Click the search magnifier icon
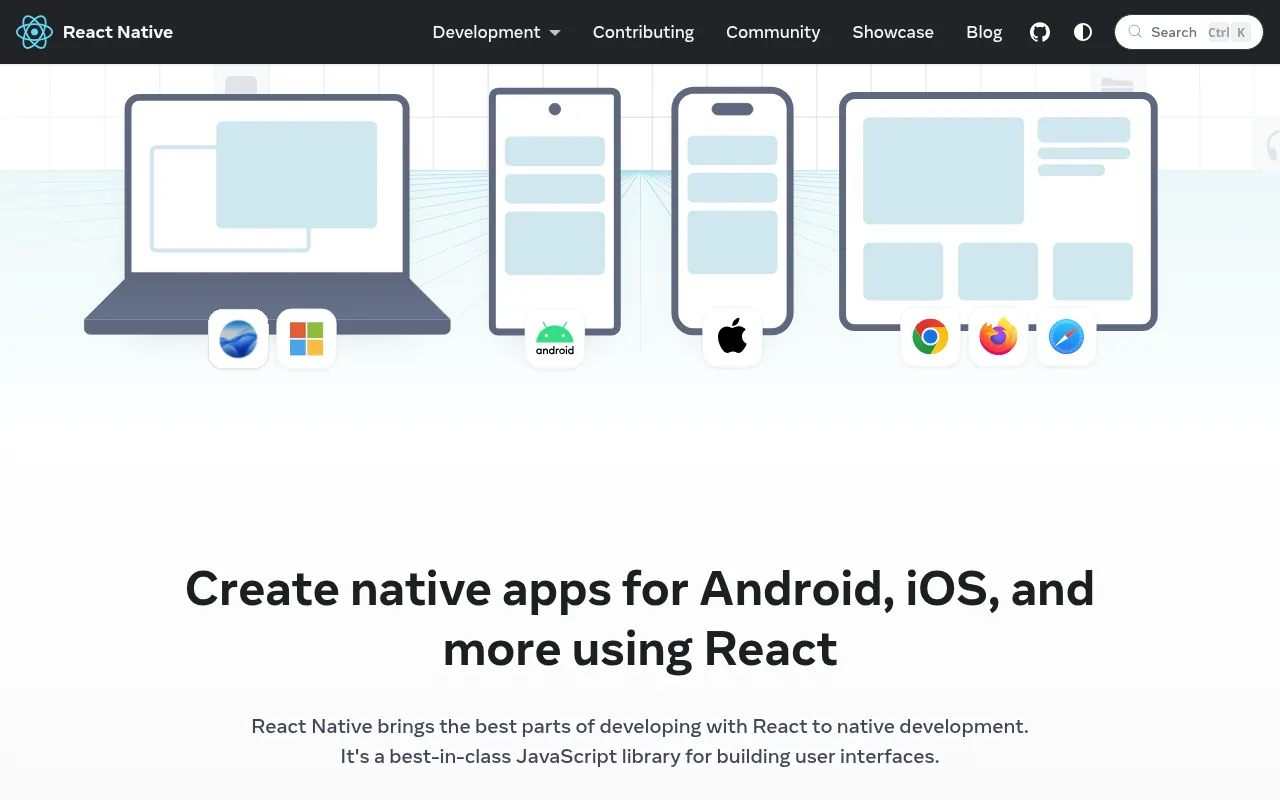This screenshot has height=800, width=1280. tap(1135, 32)
